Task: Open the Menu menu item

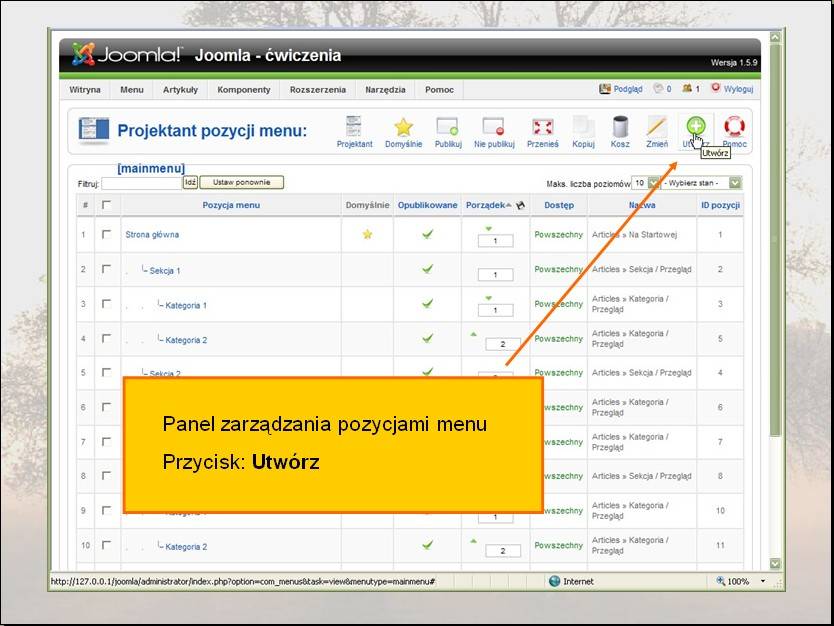Action: pos(131,89)
